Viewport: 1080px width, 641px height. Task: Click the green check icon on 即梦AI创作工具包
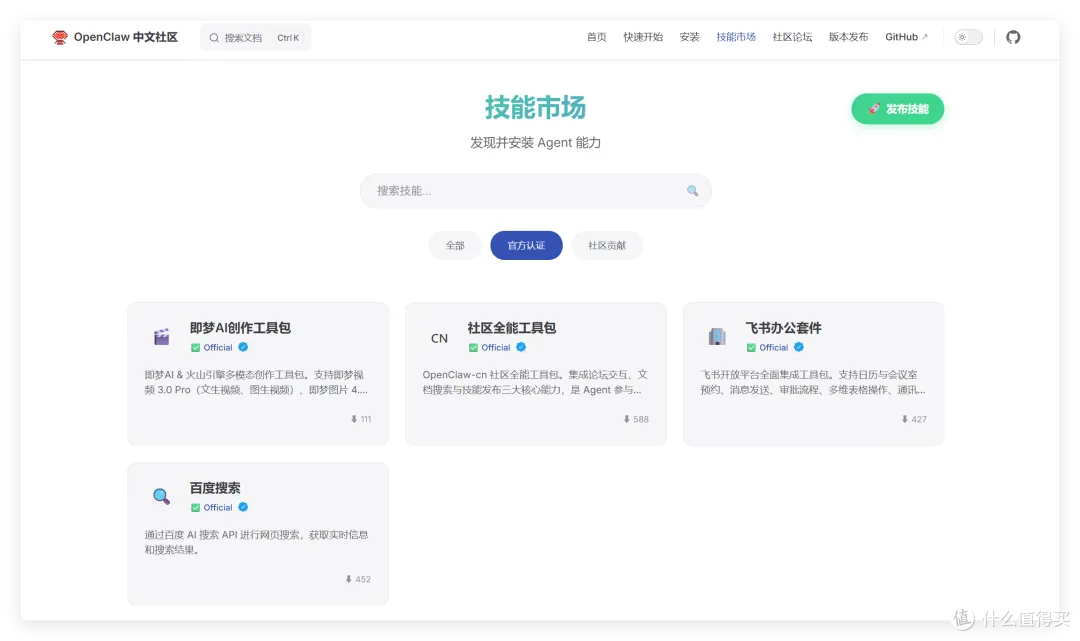pyautogui.click(x=196, y=348)
